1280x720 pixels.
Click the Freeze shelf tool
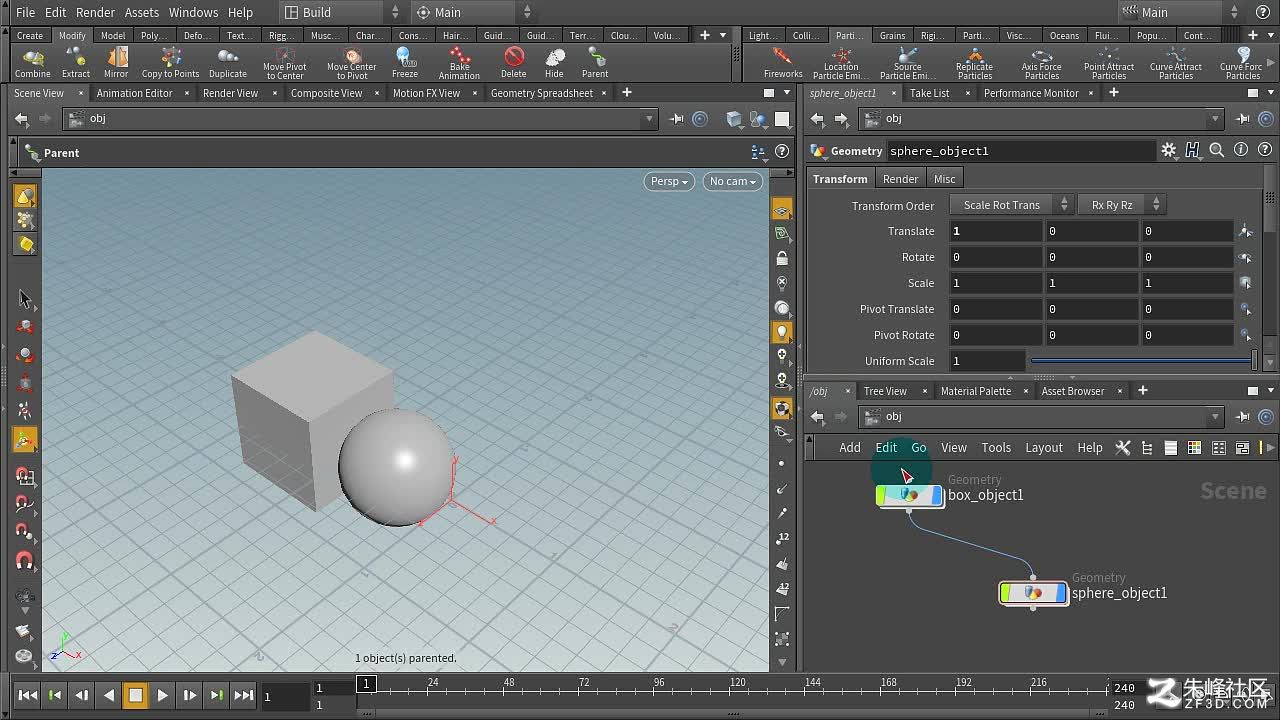[405, 62]
